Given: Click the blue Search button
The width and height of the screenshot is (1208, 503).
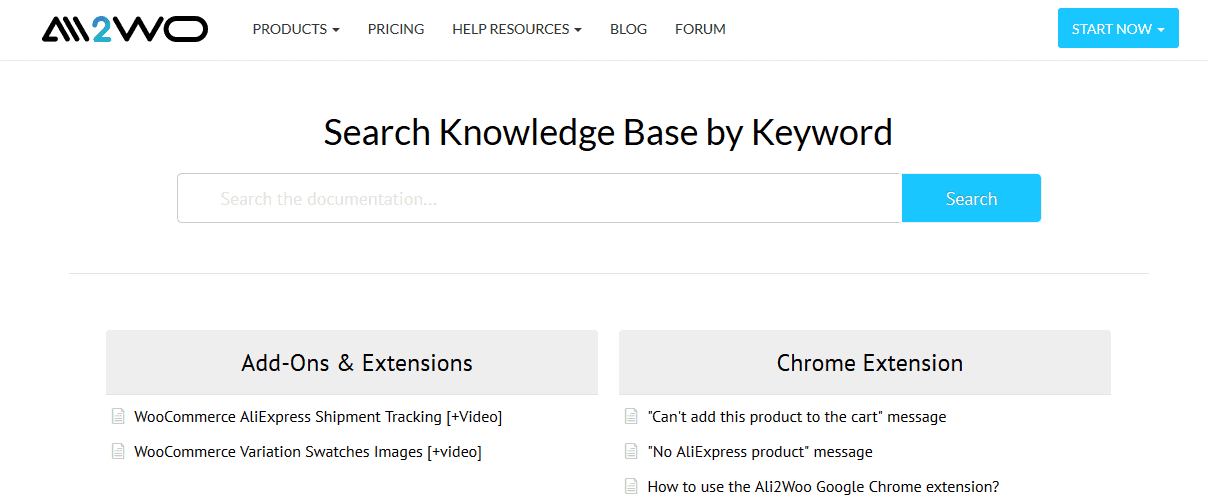Looking at the screenshot, I should click(971, 198).
